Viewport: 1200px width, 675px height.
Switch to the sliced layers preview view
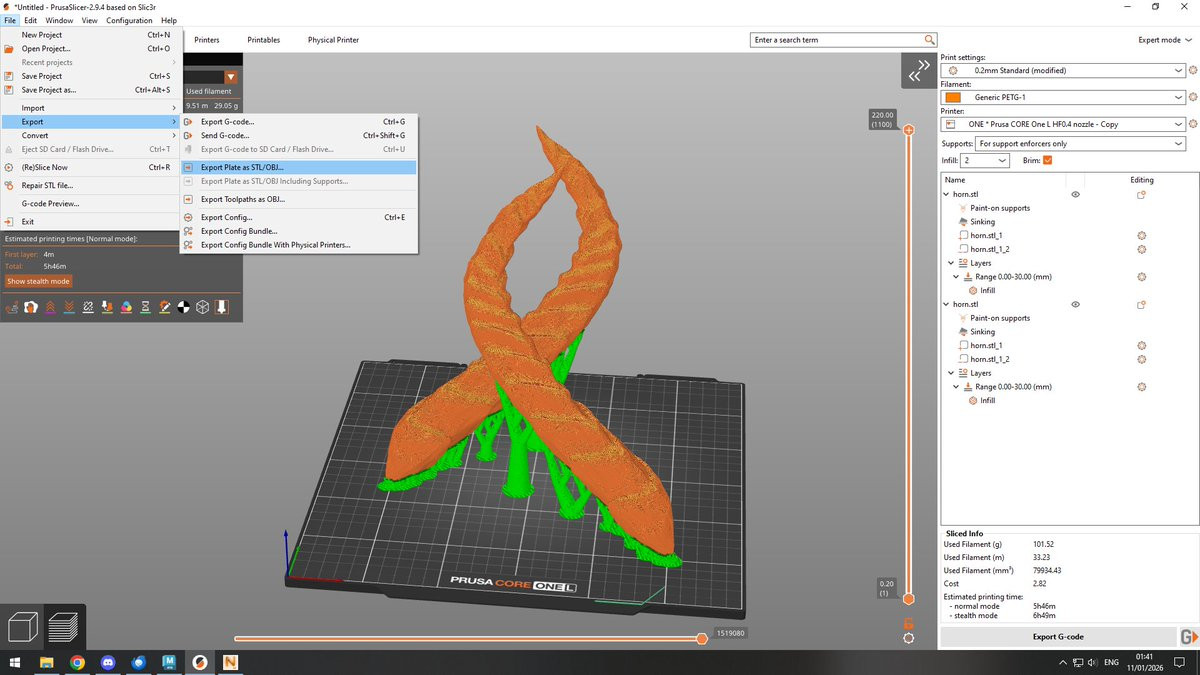(63, 627)
